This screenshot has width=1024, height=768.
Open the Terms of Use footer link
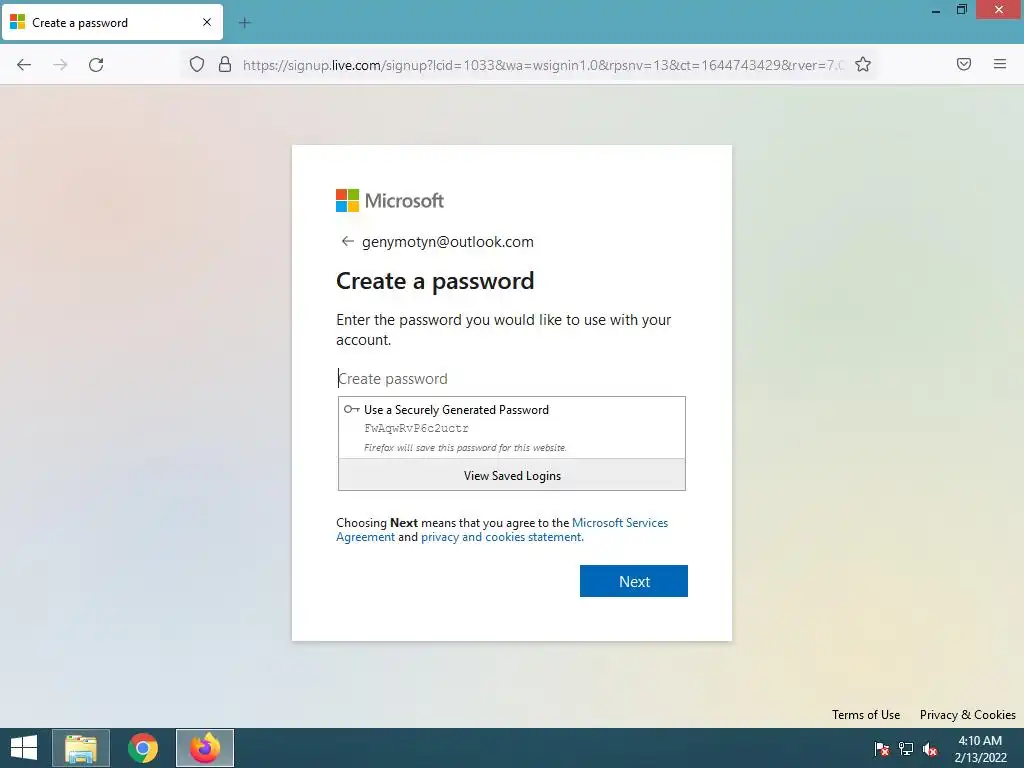[x=865, y=714]
